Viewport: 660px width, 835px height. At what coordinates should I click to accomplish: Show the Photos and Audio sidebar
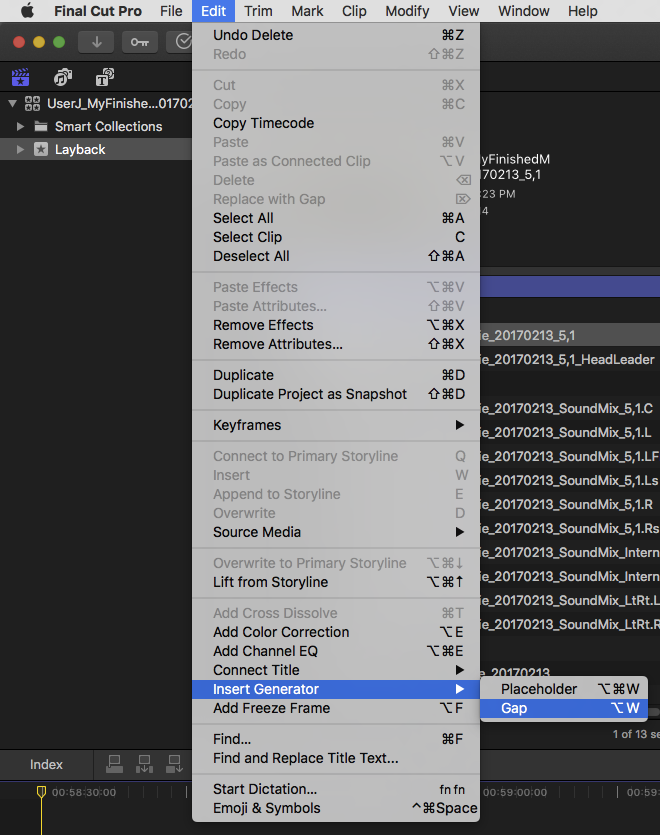coord(63,78)
